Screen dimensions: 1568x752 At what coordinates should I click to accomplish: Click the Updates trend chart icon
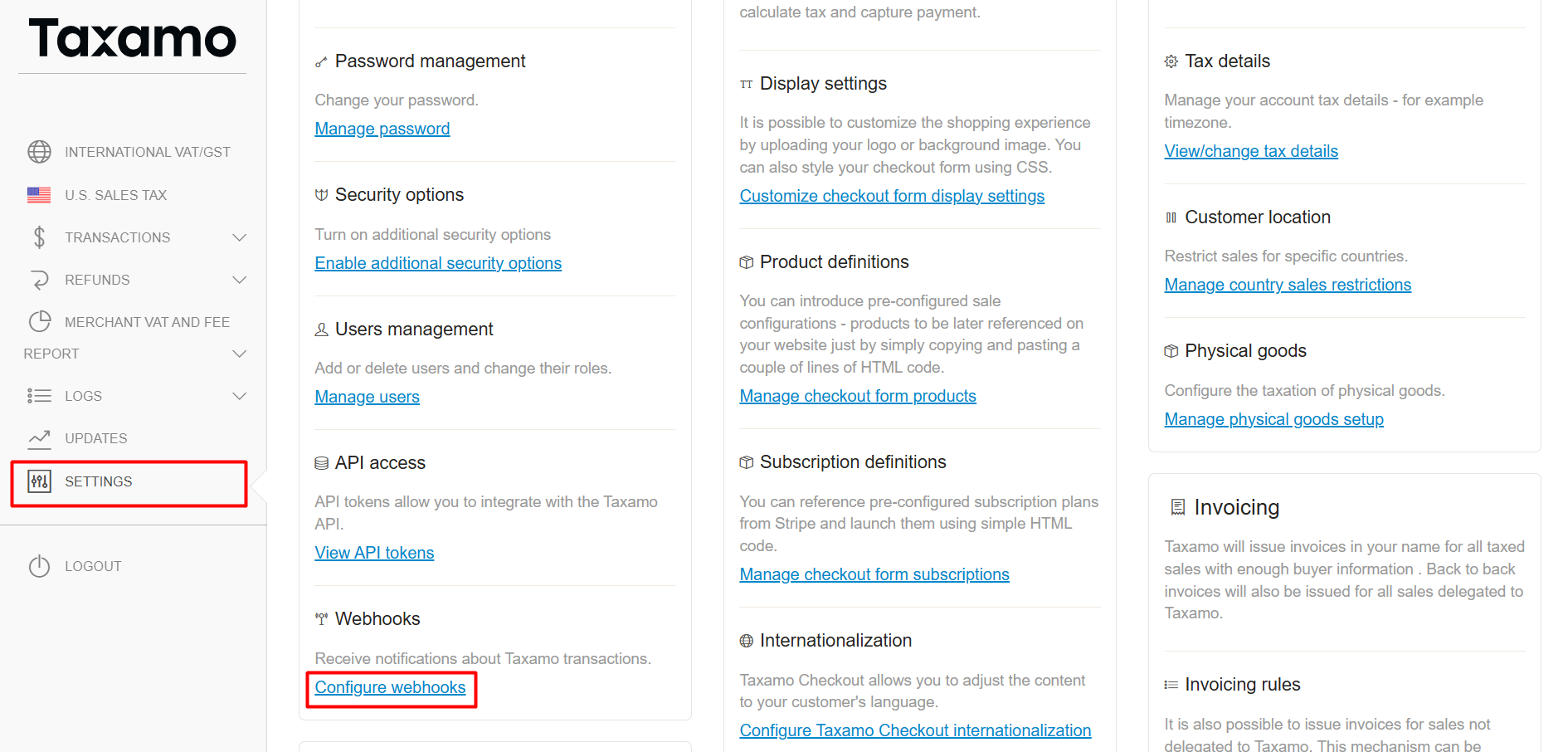pos(39,438)
